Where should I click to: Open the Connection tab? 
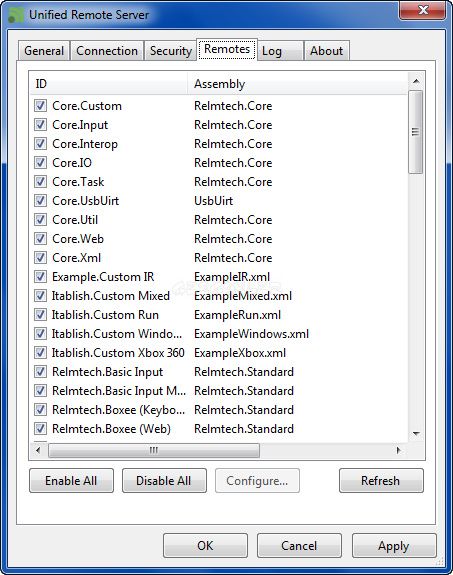point(107,51)
